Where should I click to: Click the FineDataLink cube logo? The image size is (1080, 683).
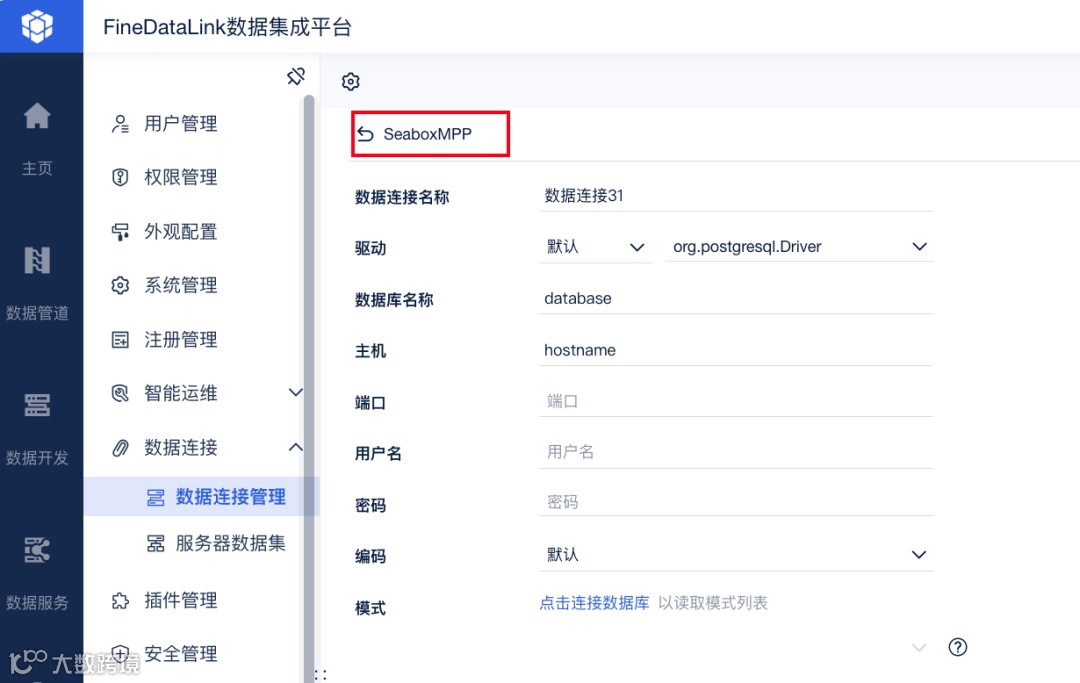(x=37, y=26)
